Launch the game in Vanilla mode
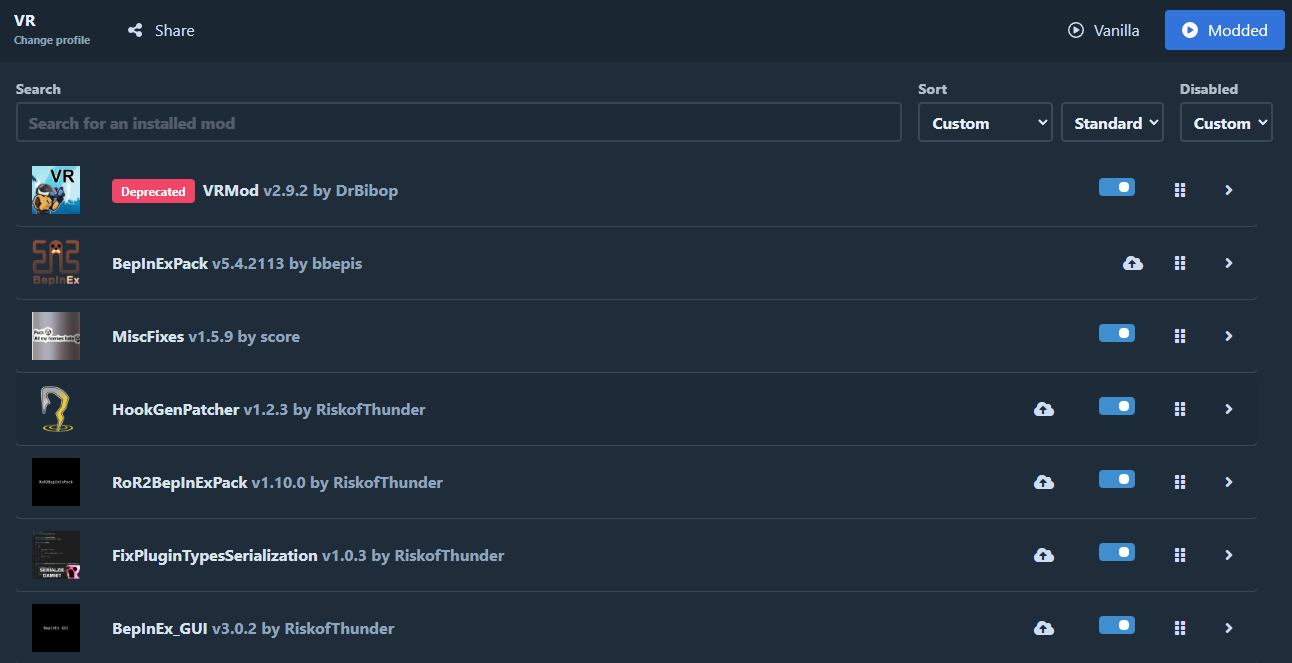Screen dimensions: 1292x663 pos(1104,30)
